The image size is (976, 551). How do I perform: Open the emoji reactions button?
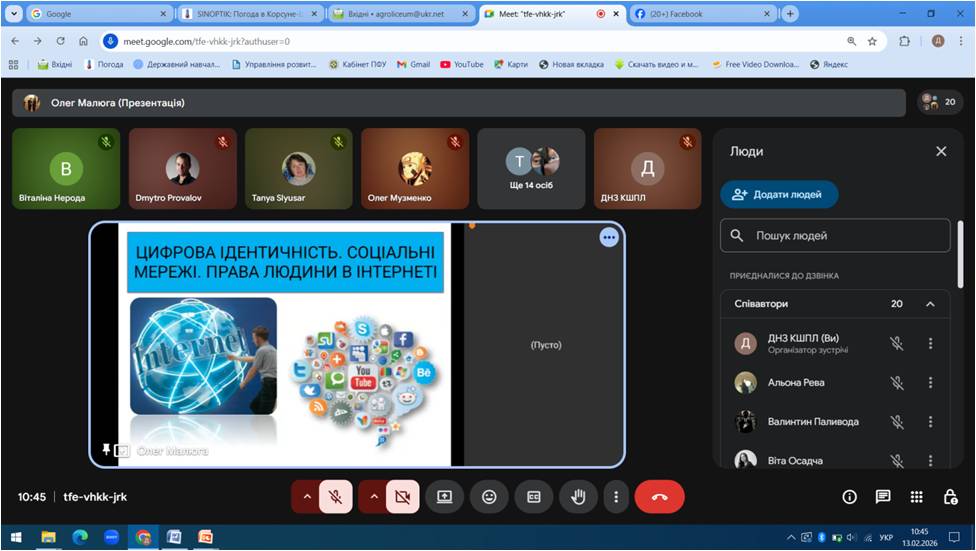[489, 497]
